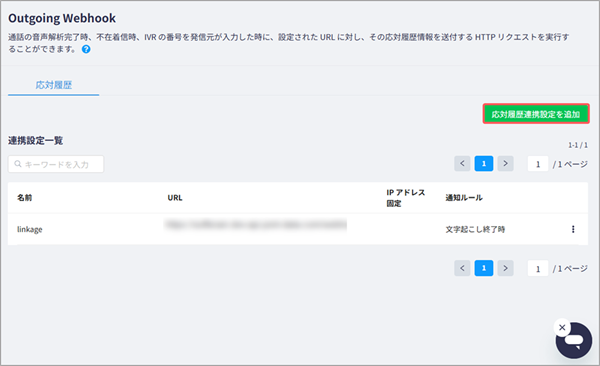The width and height of the screenshot is (600, 366).
Task: Switch to the 応対履歴 tab
Action: (x=54, y=85)
